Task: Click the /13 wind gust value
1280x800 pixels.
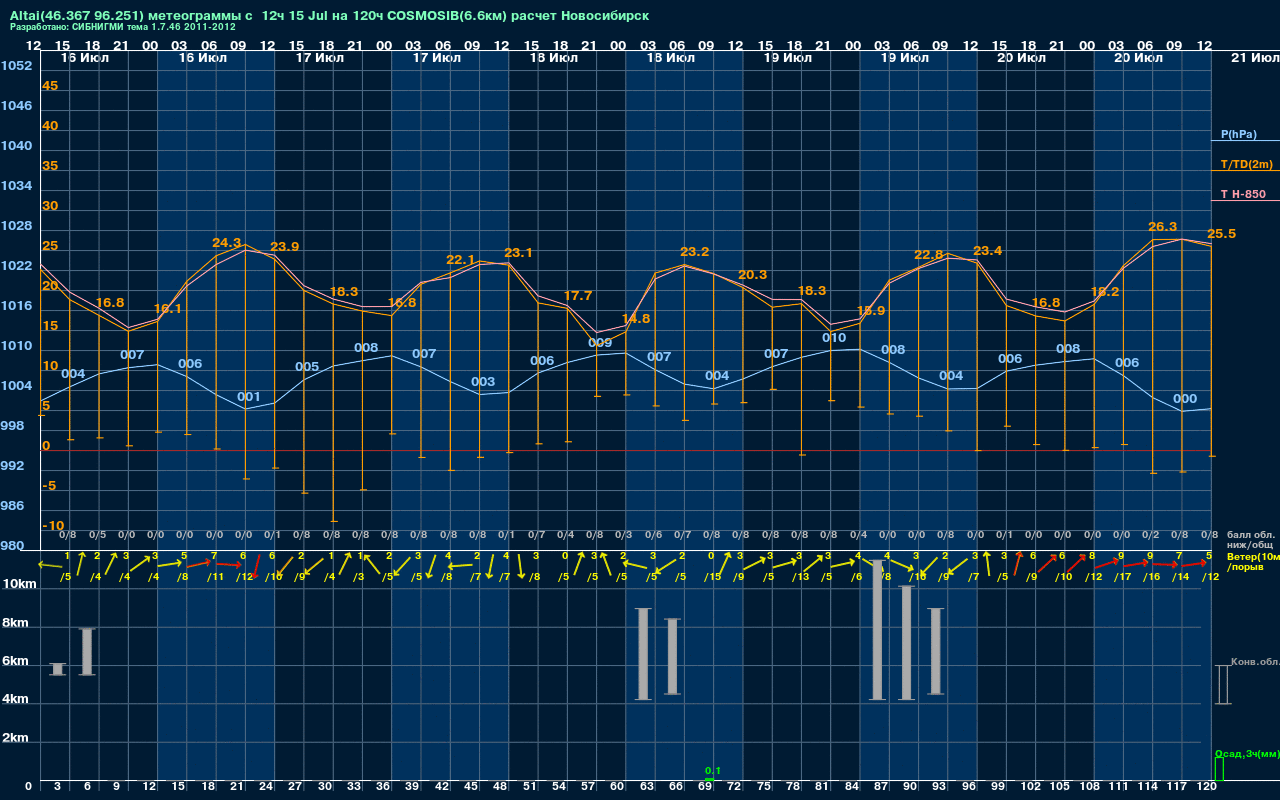Action: [x=800, y=577]
